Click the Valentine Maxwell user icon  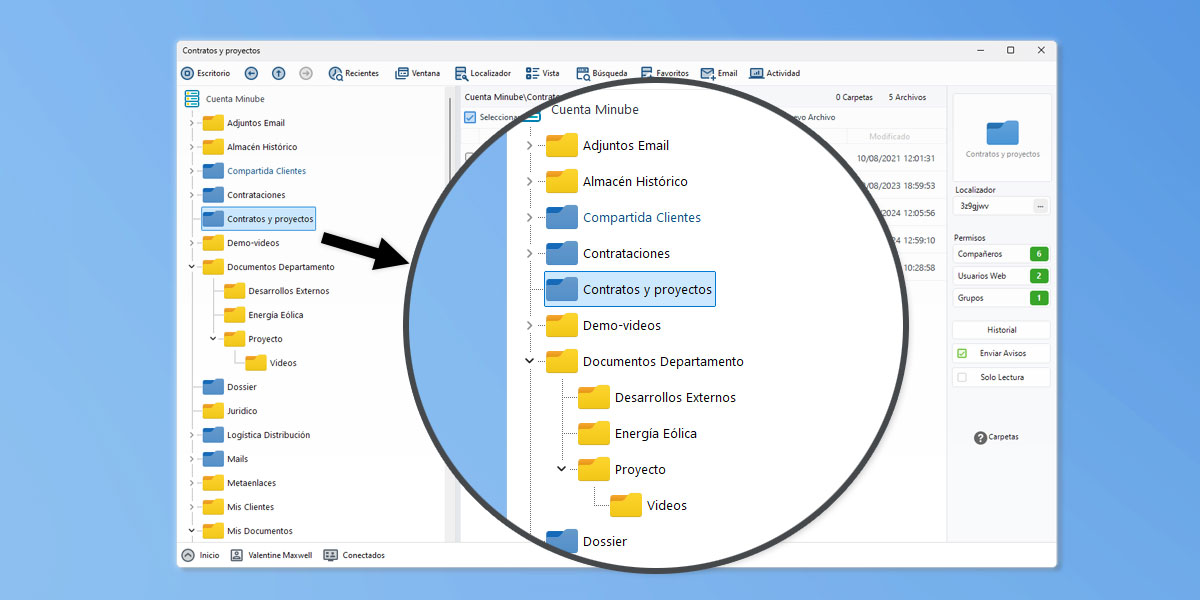click(237, 555)
